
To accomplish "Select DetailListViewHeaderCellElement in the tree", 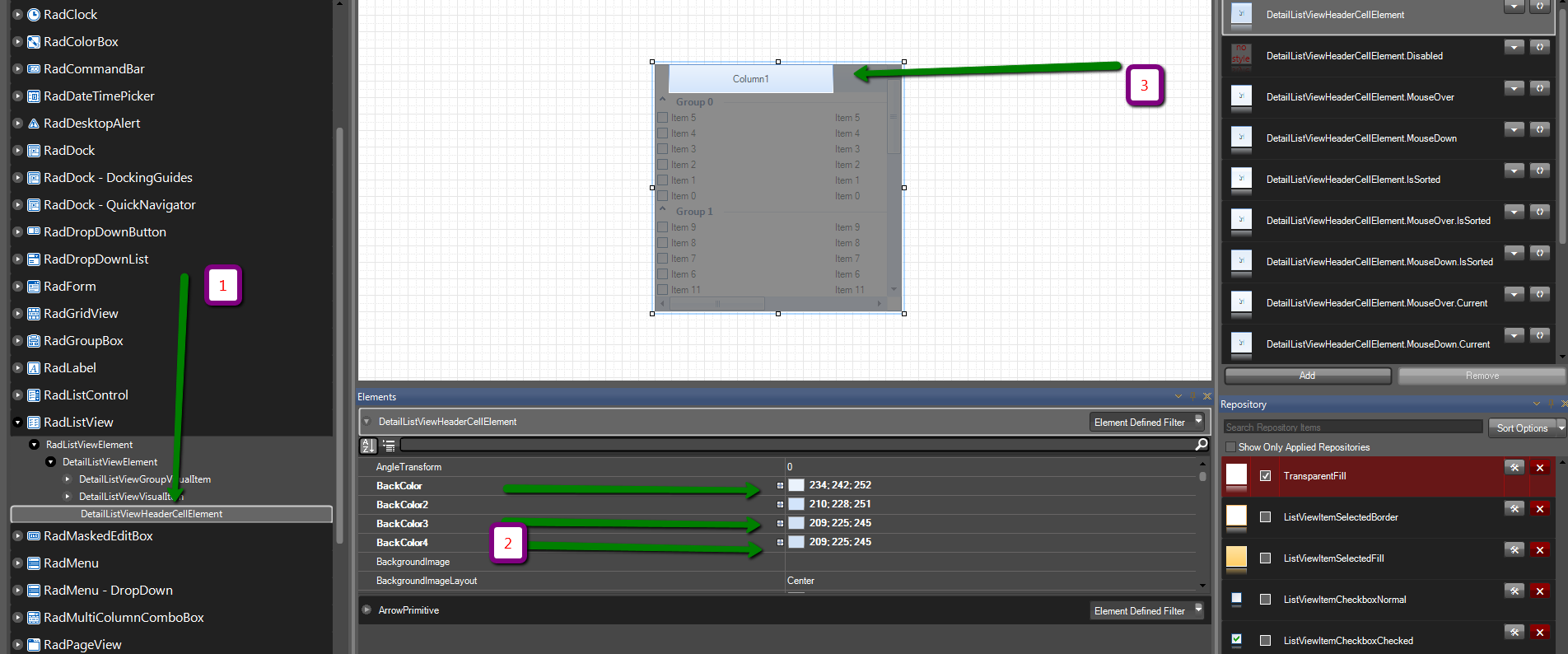I will (171, 514).
